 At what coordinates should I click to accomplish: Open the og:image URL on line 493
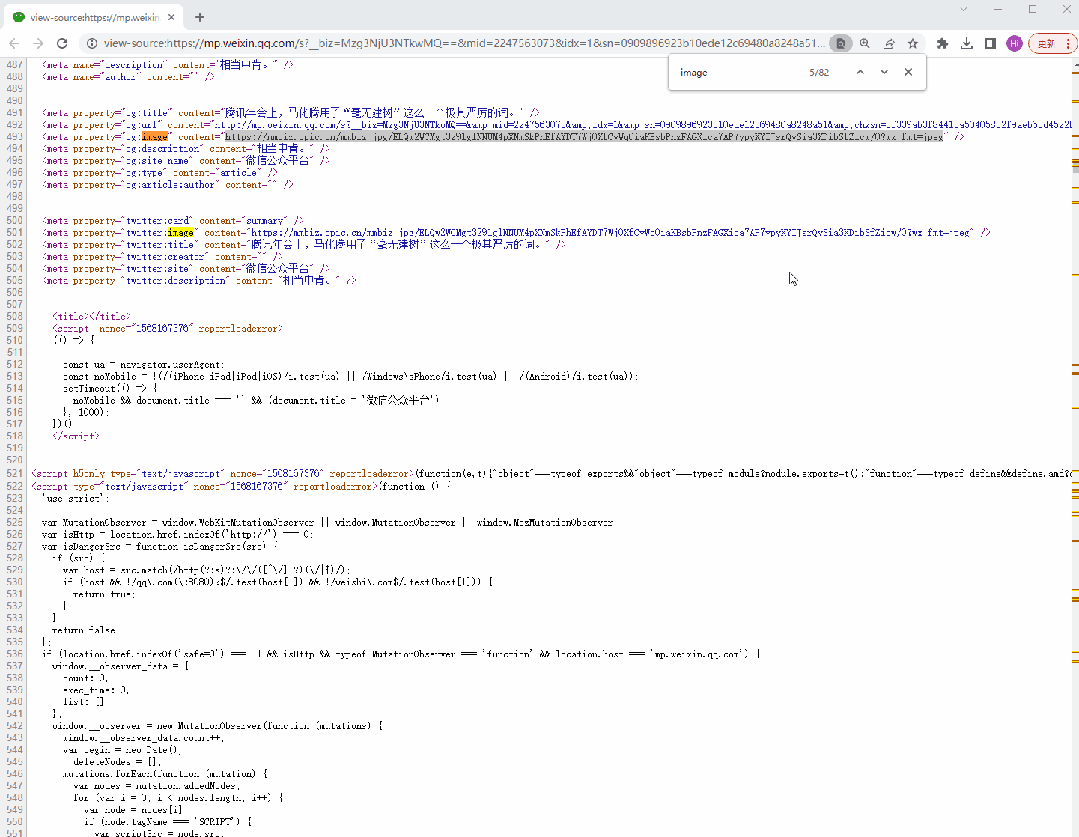pos(585,137)
